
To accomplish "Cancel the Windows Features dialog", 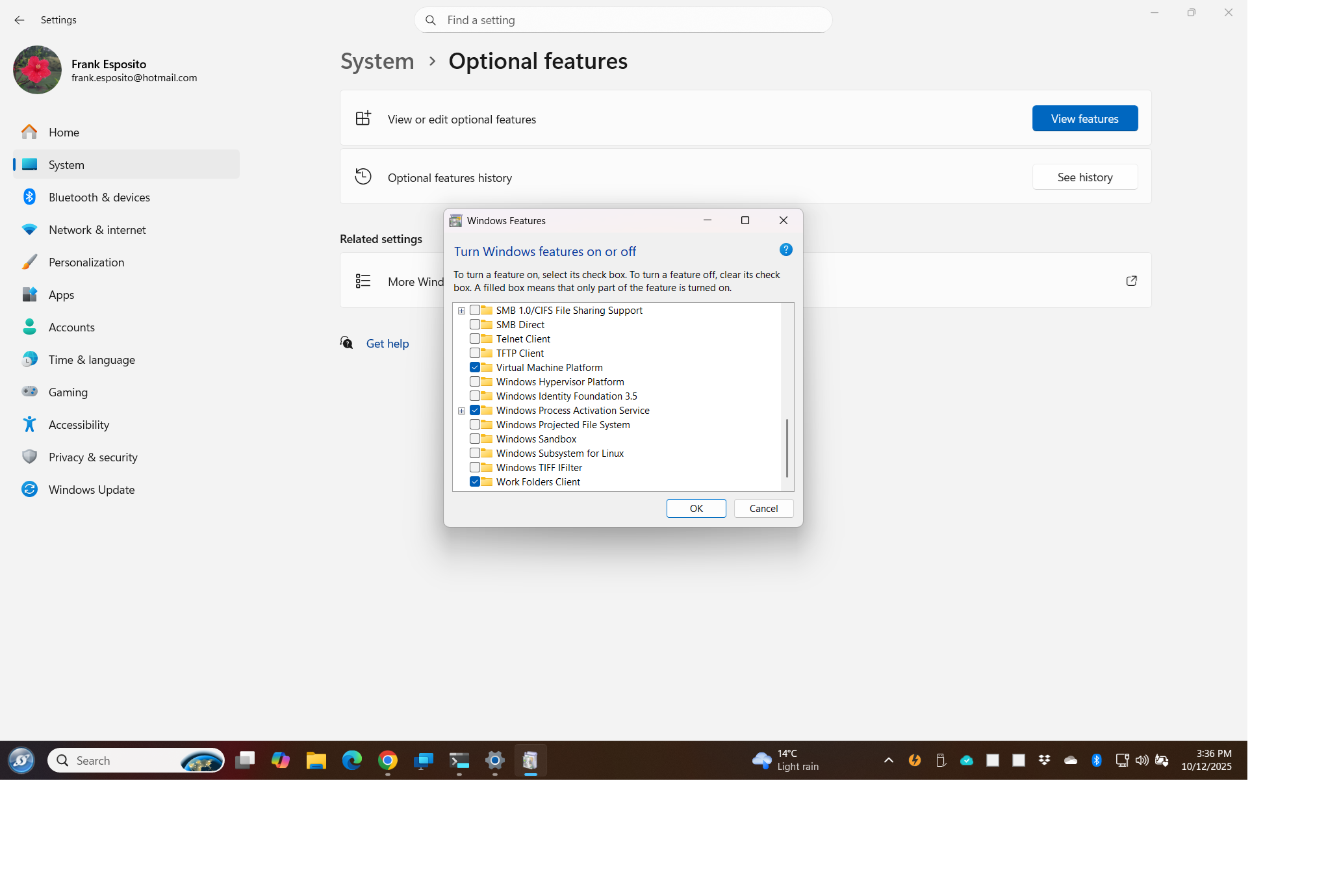I will coord(763,509).
